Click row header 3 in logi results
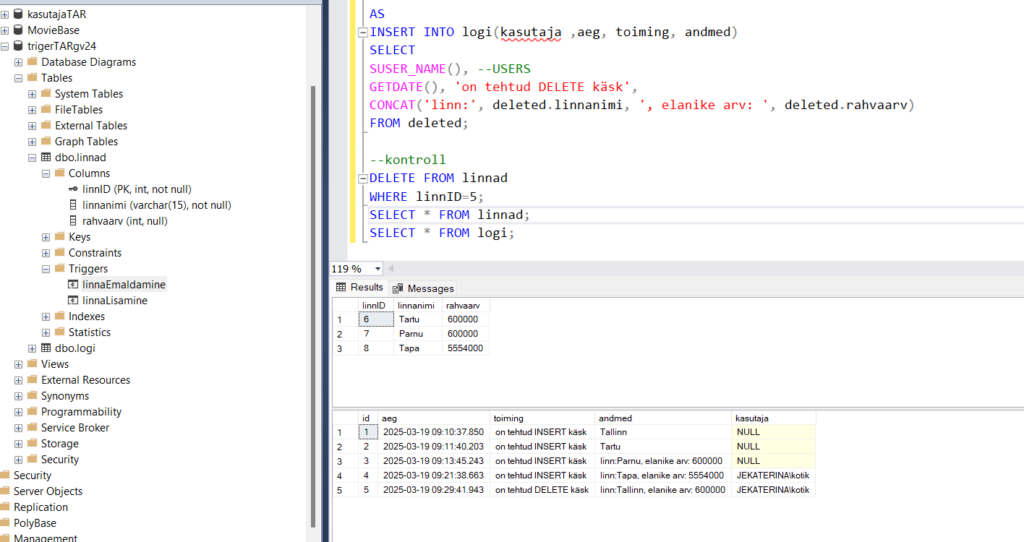 click(345, 461)
